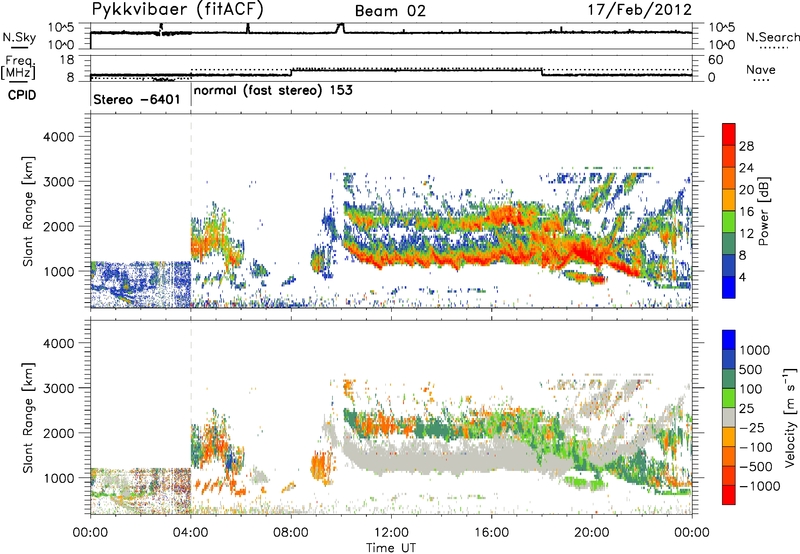The height and width of the screenshot is (554, 800).
Task: Click 'Slant Range [km]' label of the power panel
Action: pos(28,211)
